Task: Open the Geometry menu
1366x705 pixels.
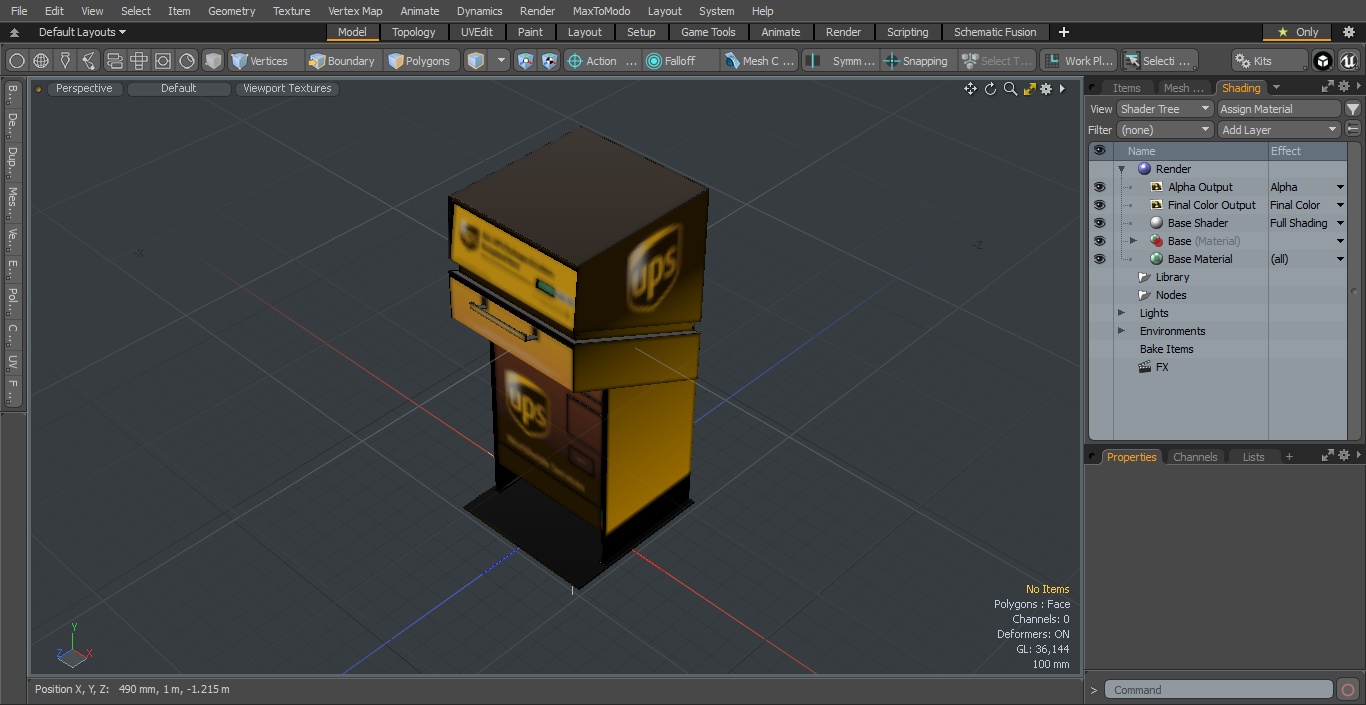Action: (x=231, y=11)
